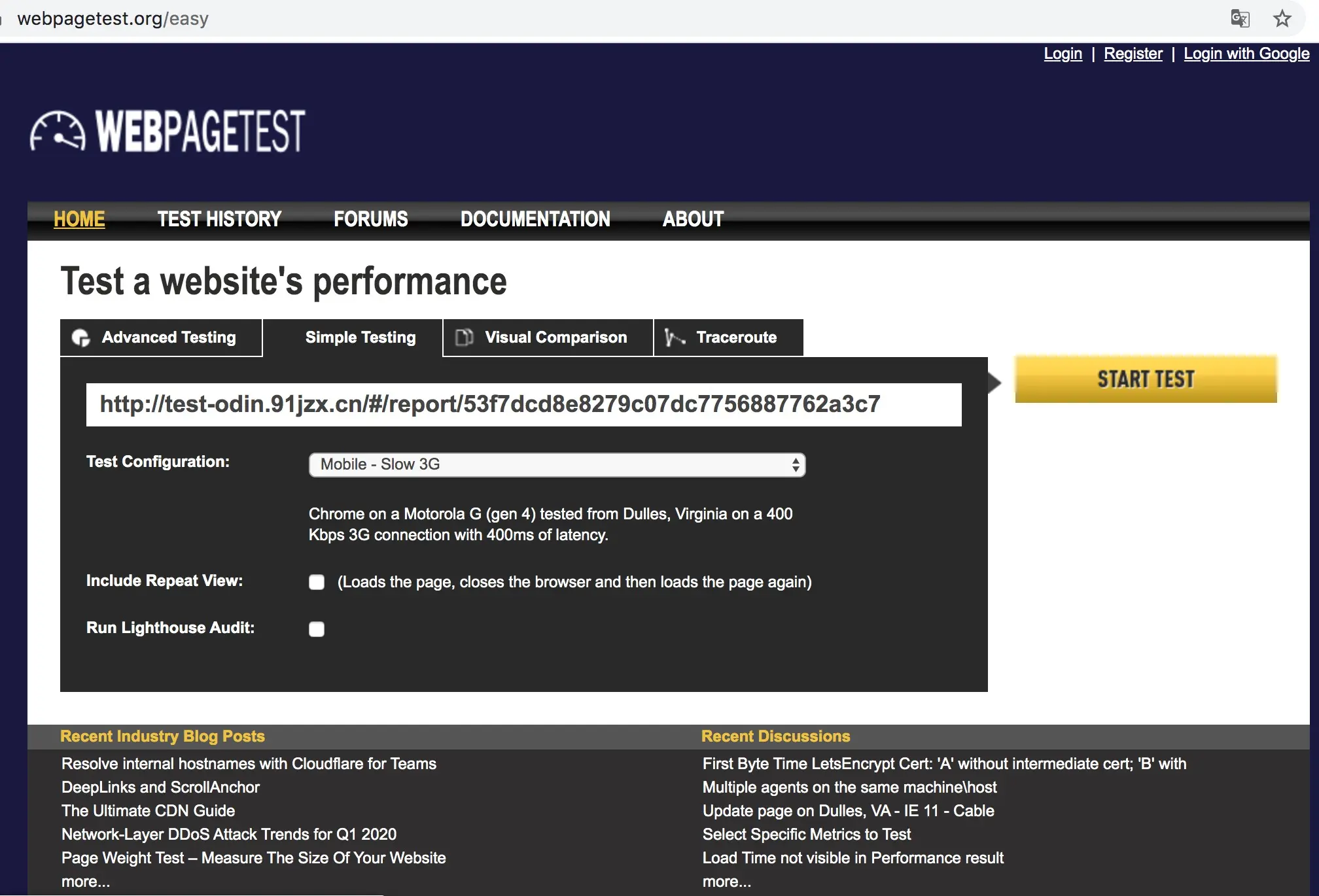Click the WebPageTest speedometer logo

58,131
